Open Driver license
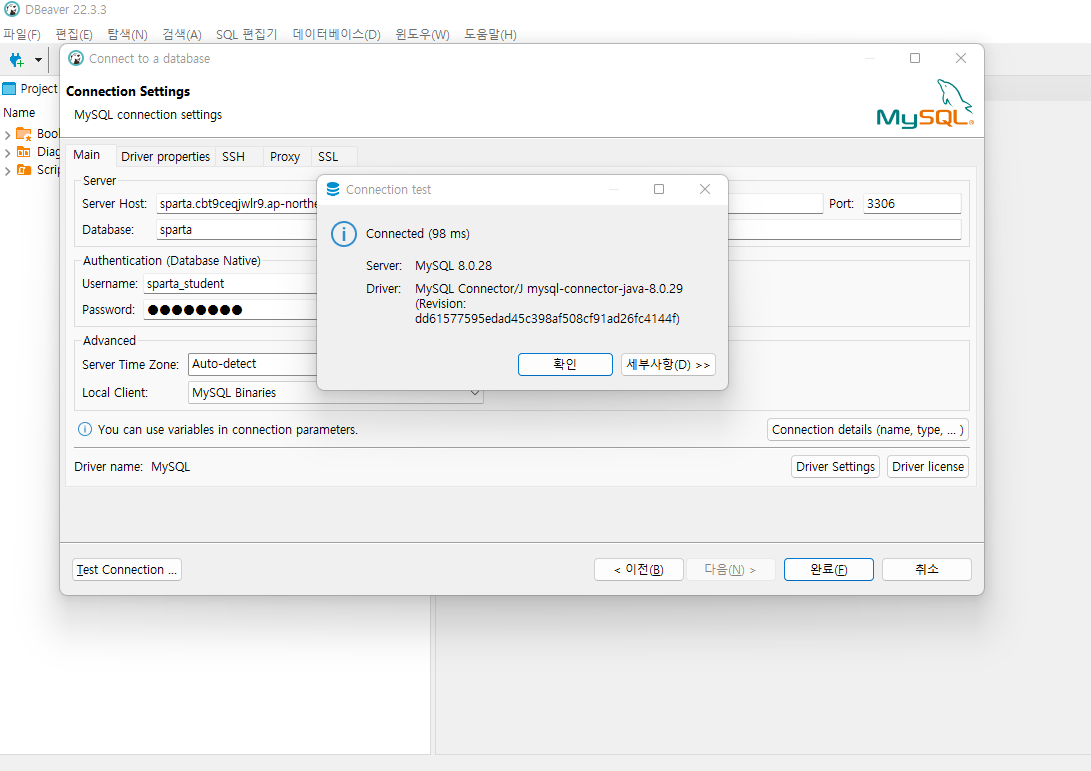Viewport: 1091px width, 771px height. [x=928, y=467]
